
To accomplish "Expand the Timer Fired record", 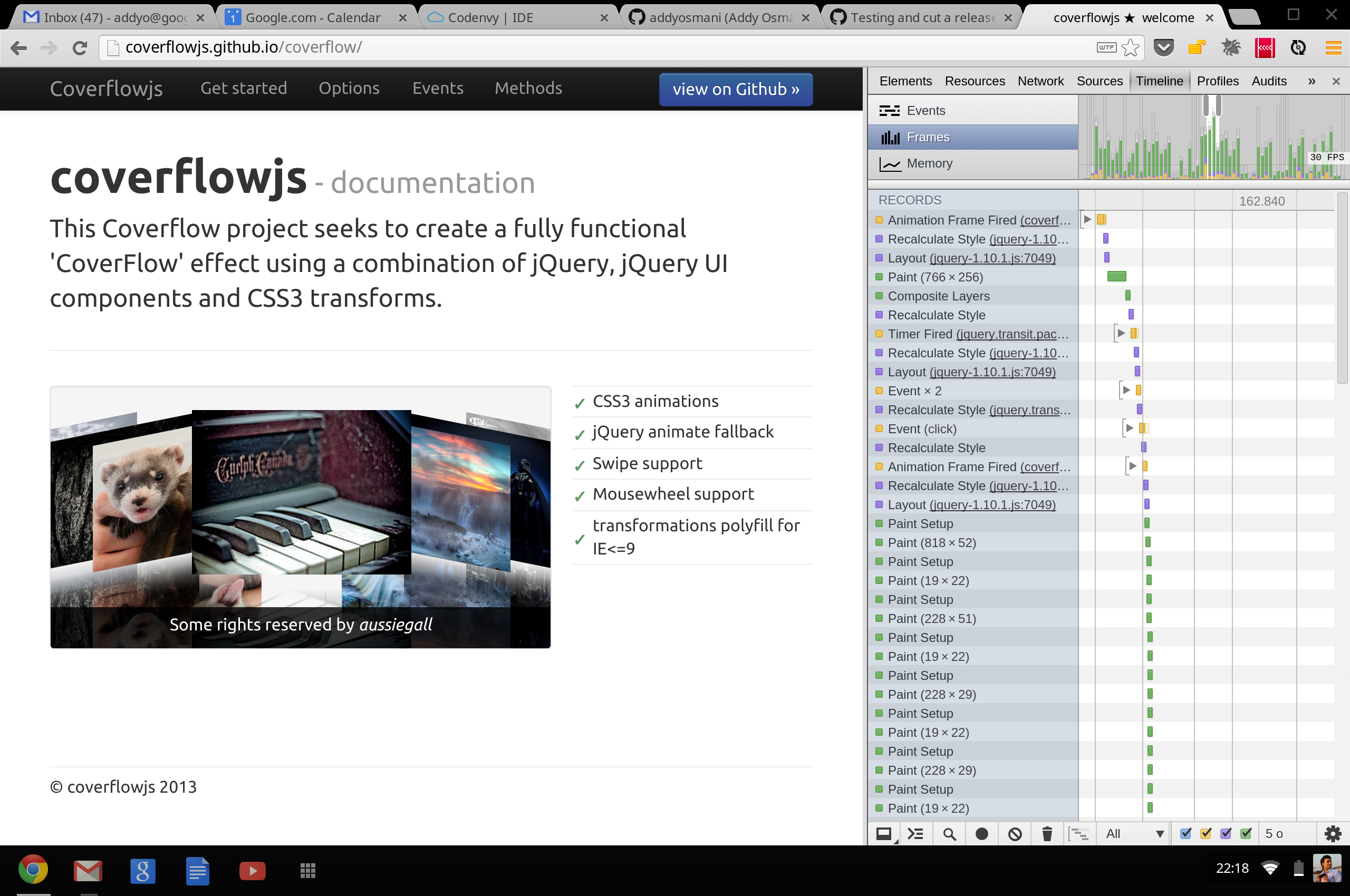I will click(x=1121, y=333).
